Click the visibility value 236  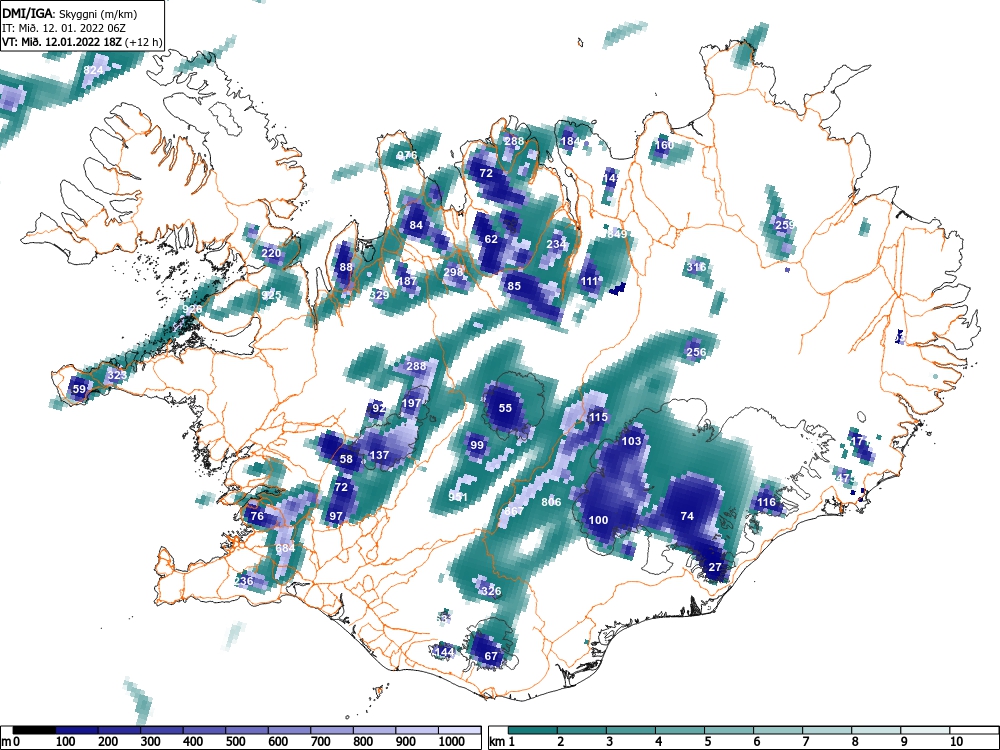[244, 581]
